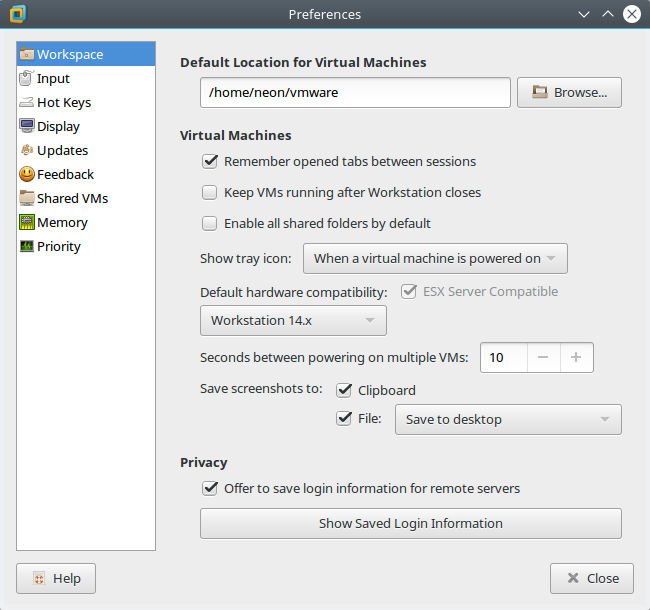The width and height of the screenshot is (650, 610).
Task: Enable all shared folders by default checkbox
Action: pos(210,223)
